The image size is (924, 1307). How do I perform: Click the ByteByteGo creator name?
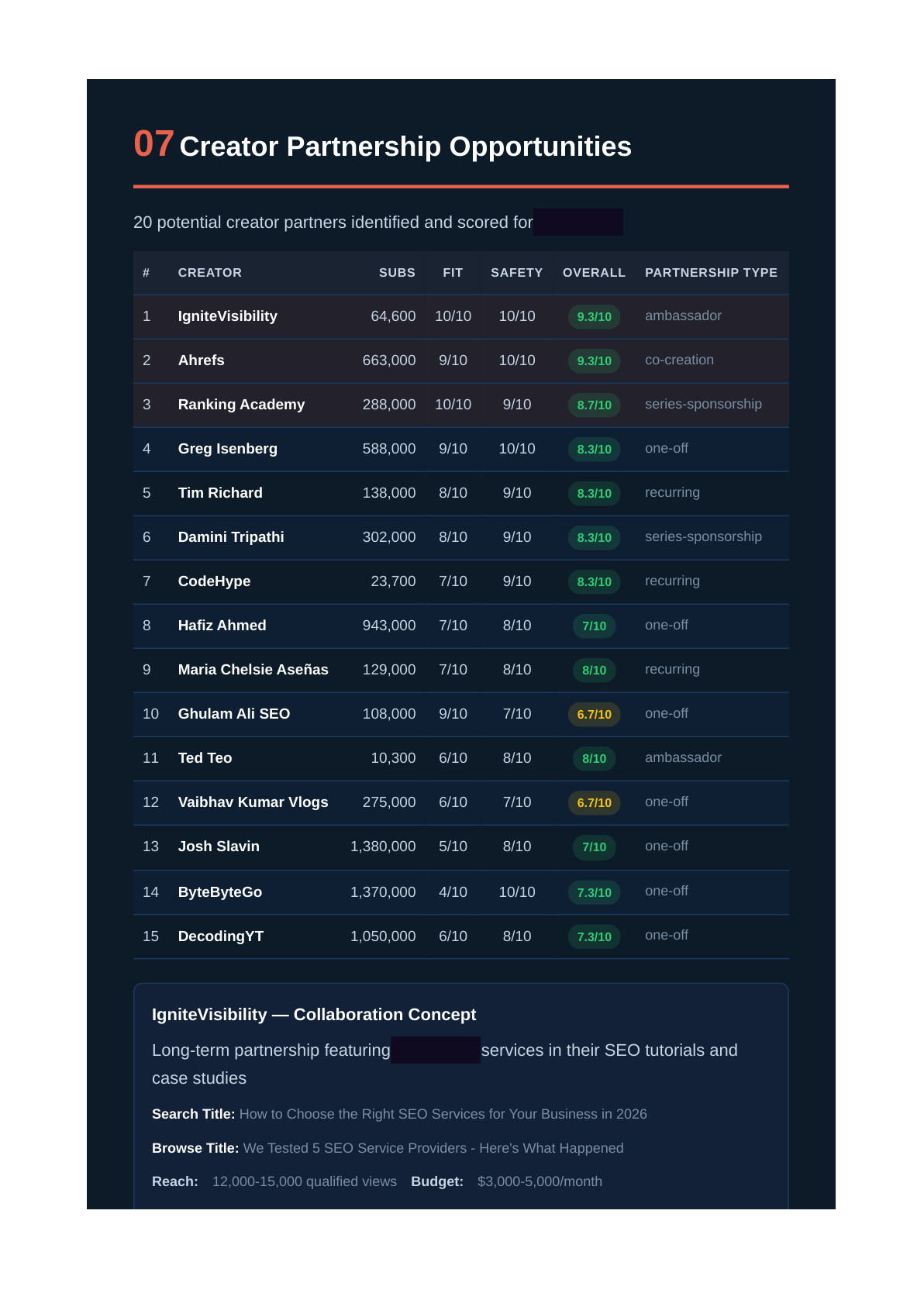(x=219, y=892)
